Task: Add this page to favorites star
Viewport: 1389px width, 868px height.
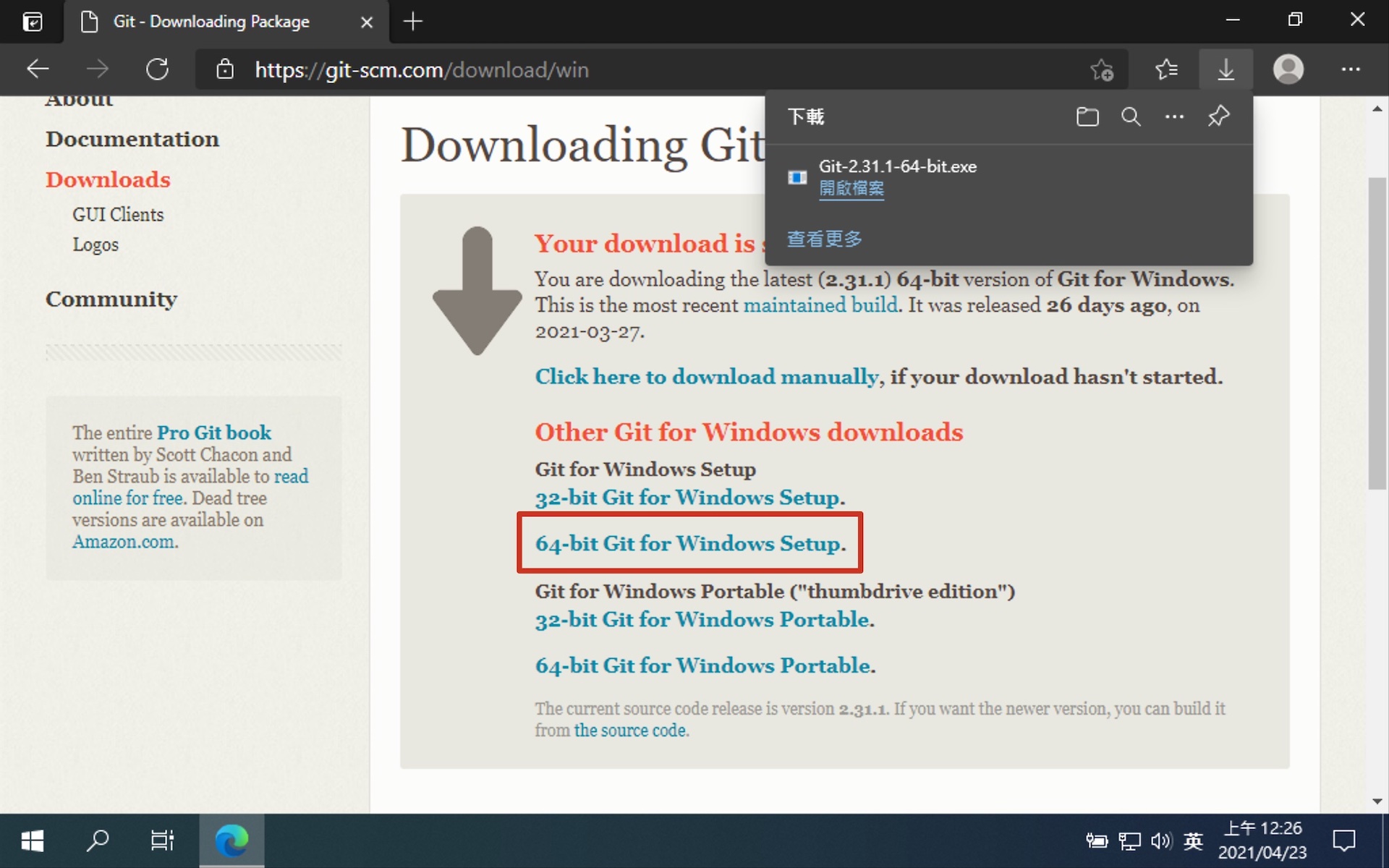Action: click(x=1102, y=69)
